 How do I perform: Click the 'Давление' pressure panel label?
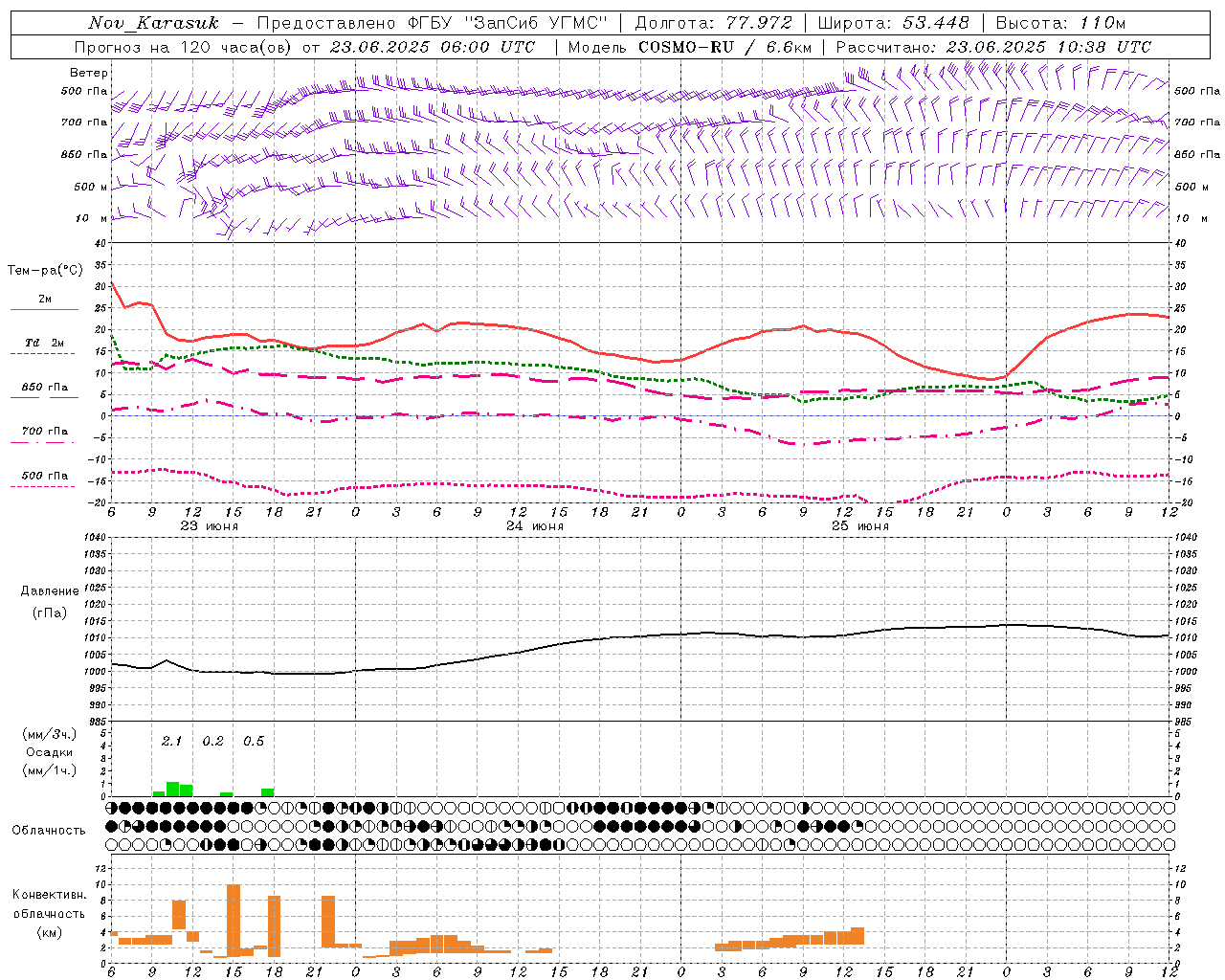[50, 591]
